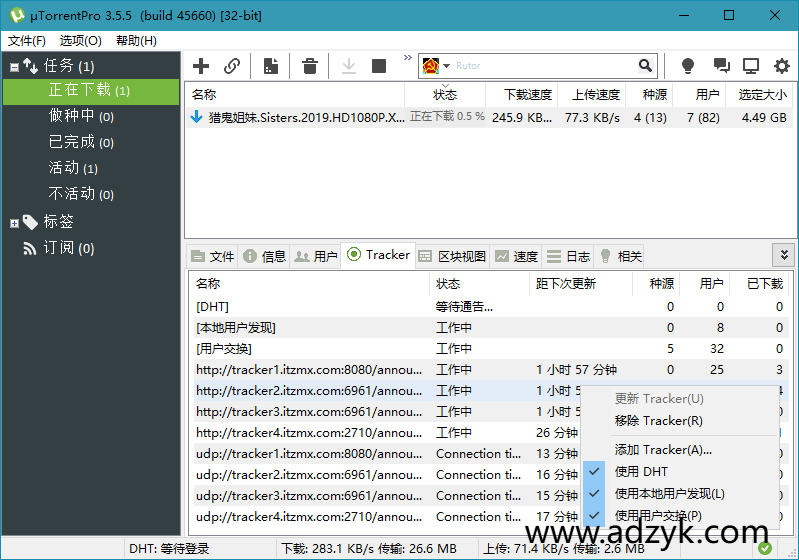
Task: Select the 猎鬼姐妹.Sisters.2019 torrent row
Action: 487,118
